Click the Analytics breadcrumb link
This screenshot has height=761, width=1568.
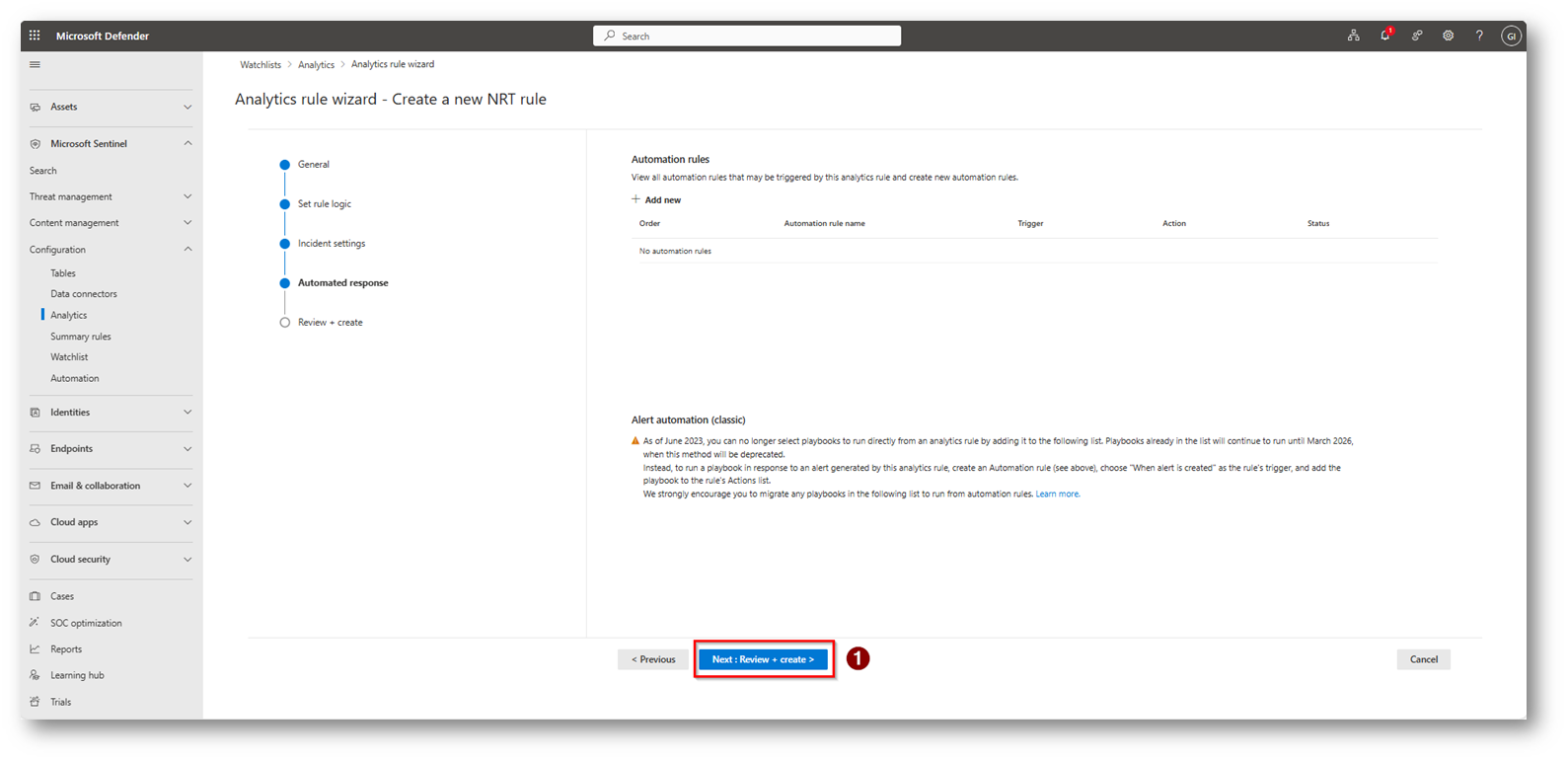click(317, 65)
